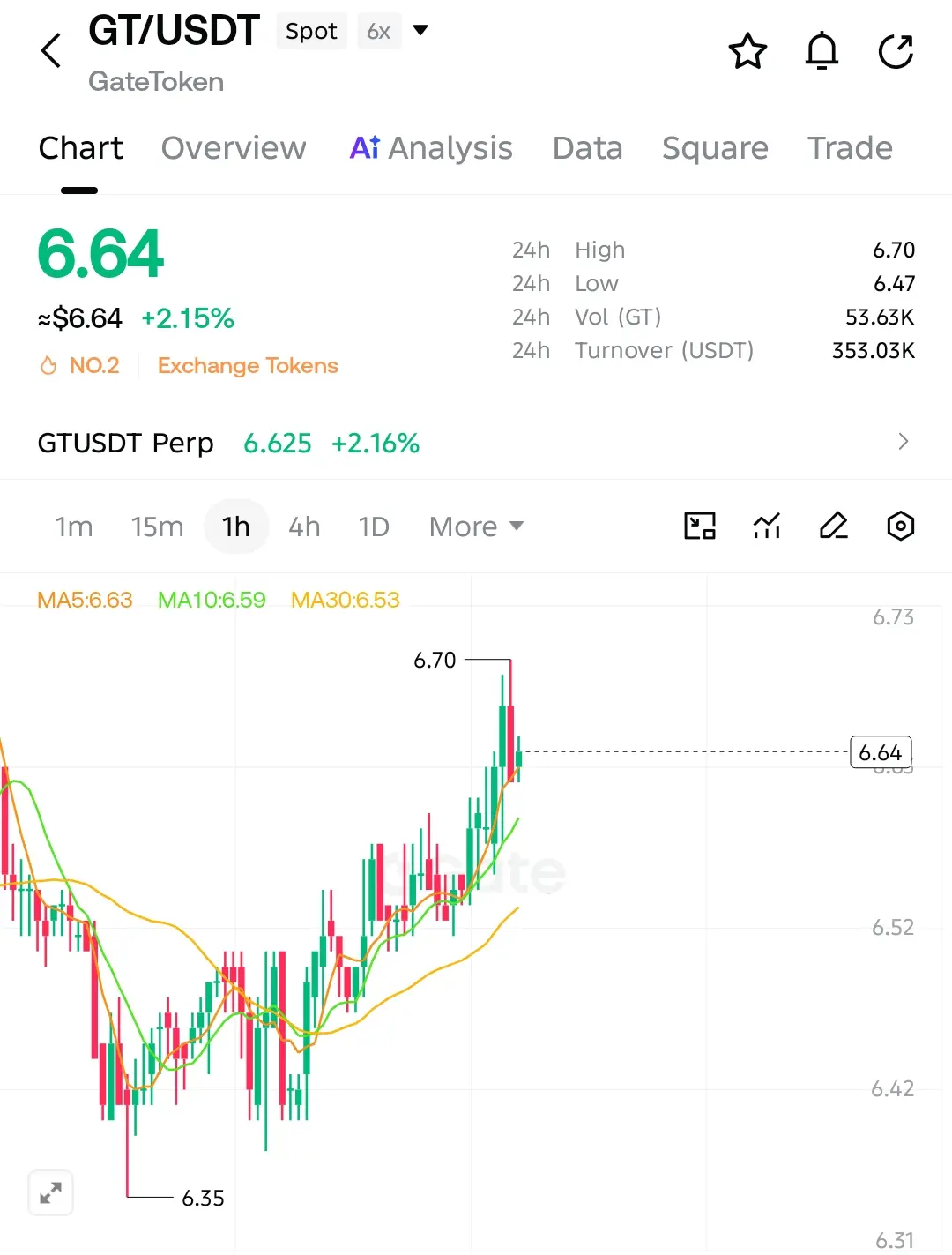Tap the 24h Vol value 53.63K
Image resolution: width=952 pixels, height=1255 pixels.
coord(880,317)
